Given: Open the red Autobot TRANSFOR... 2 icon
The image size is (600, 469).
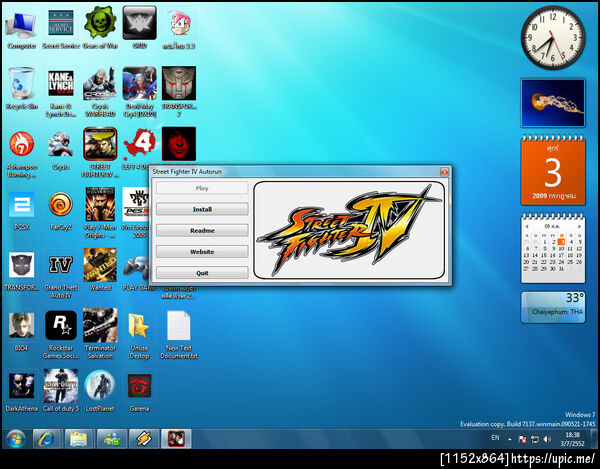Looking at the screenshot, I should pos(179,92).
